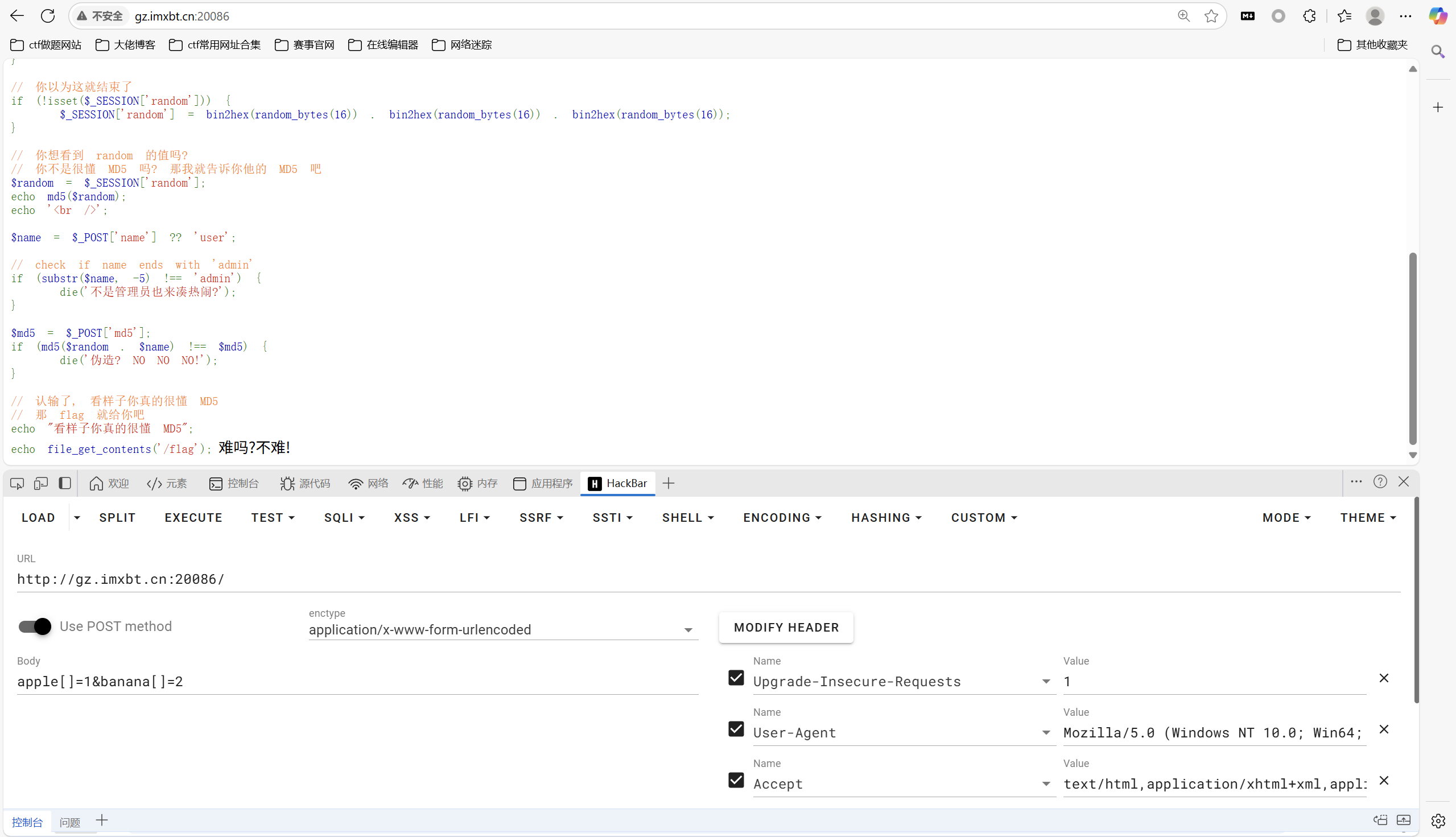This screenshot has height=837, width=1456.
Task: Uncheck the User-Agent header checkbox
Action: coord(736,729)
